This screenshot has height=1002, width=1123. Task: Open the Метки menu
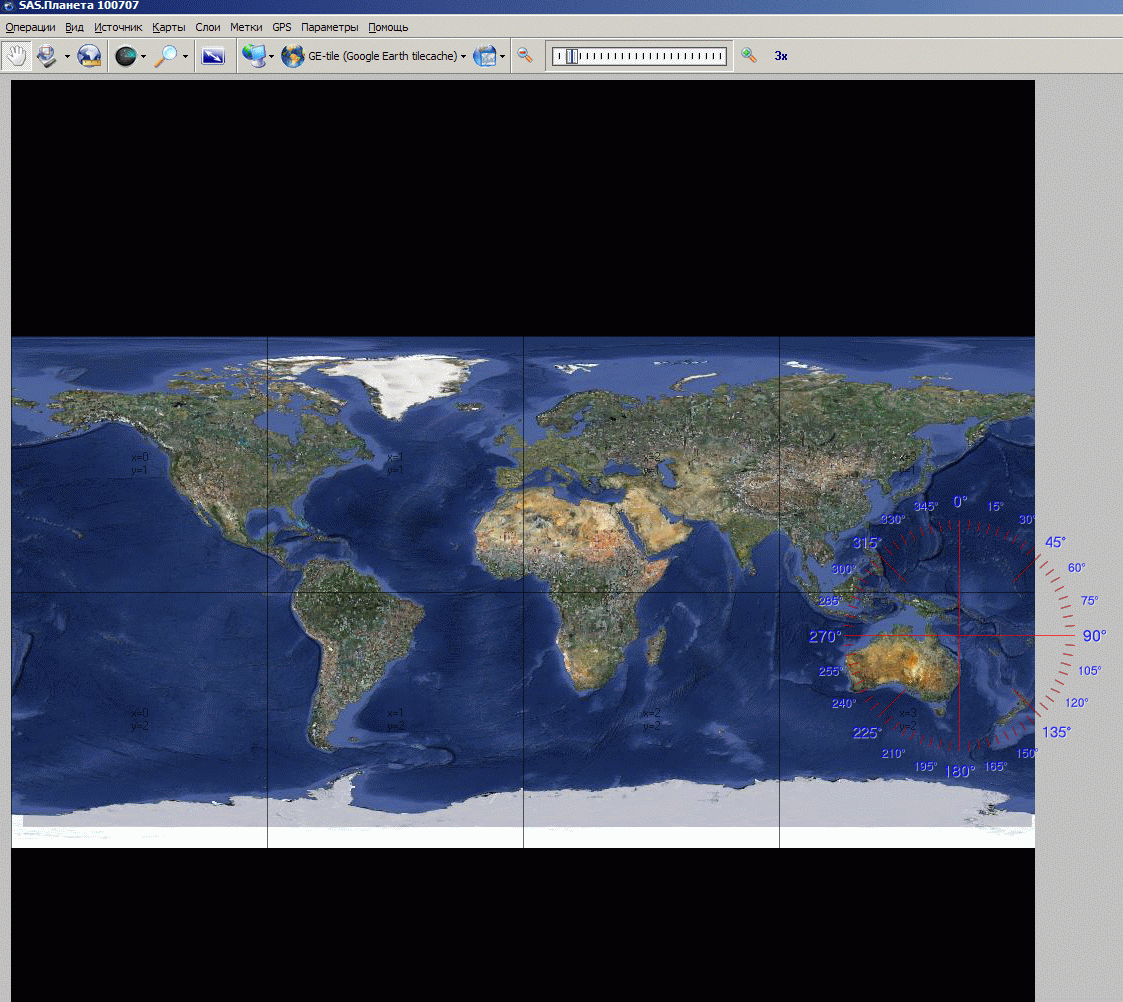[246, 27]
